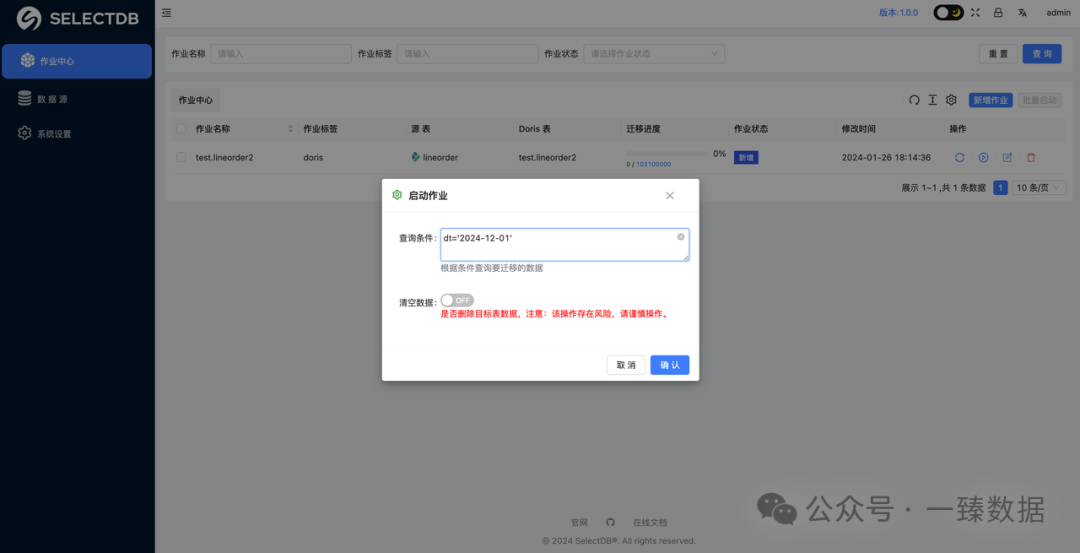Open the 在线文档 footer link
Screen dimensions: 1080x553
(x=650, y=523)
